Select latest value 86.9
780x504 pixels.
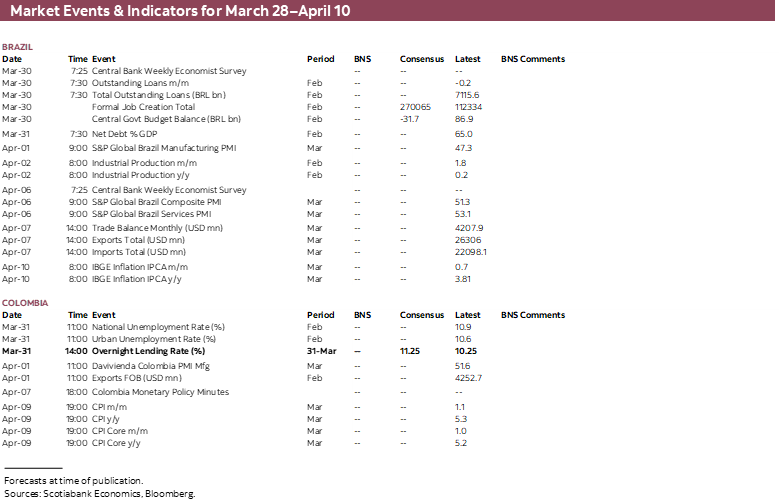coord(464,119)
